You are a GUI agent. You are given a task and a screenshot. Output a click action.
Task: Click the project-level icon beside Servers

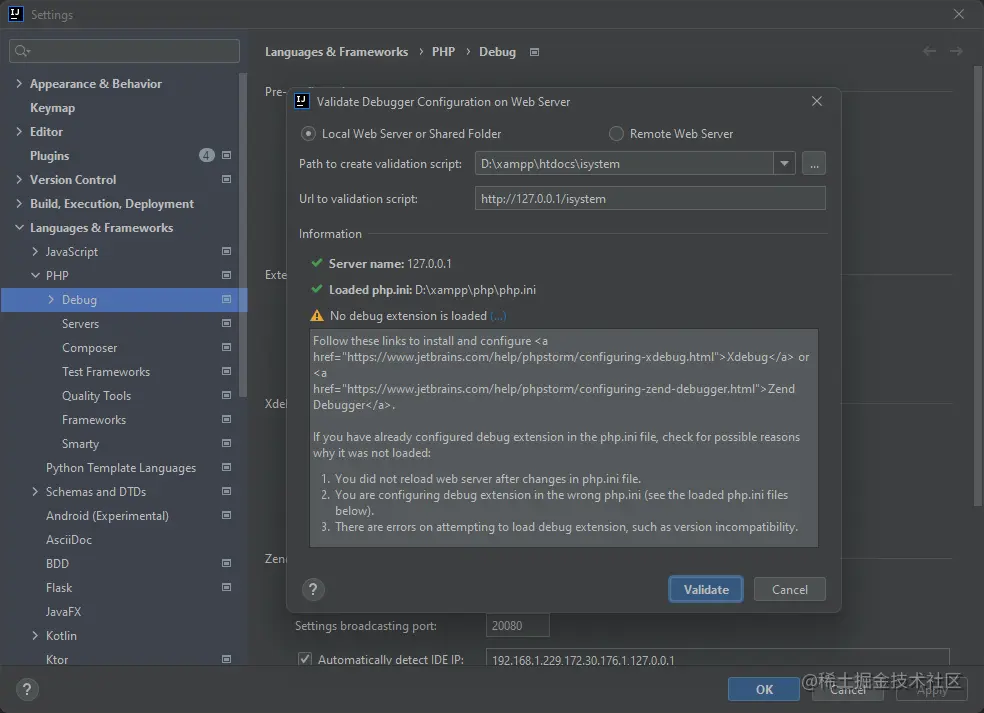(x=227, y=323)
